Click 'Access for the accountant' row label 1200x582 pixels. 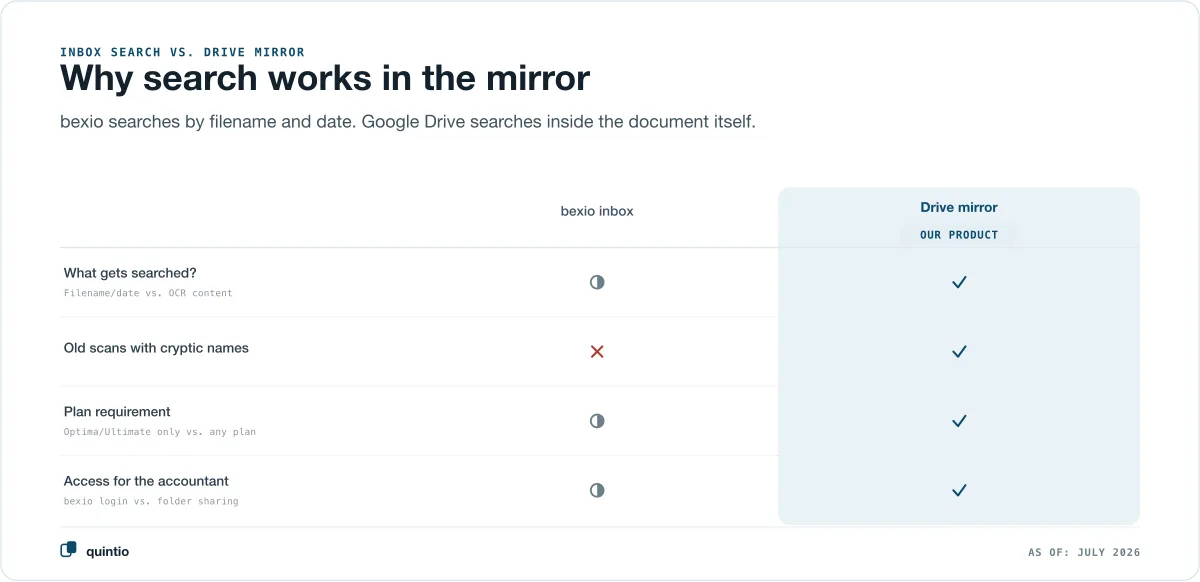(146, 481)
